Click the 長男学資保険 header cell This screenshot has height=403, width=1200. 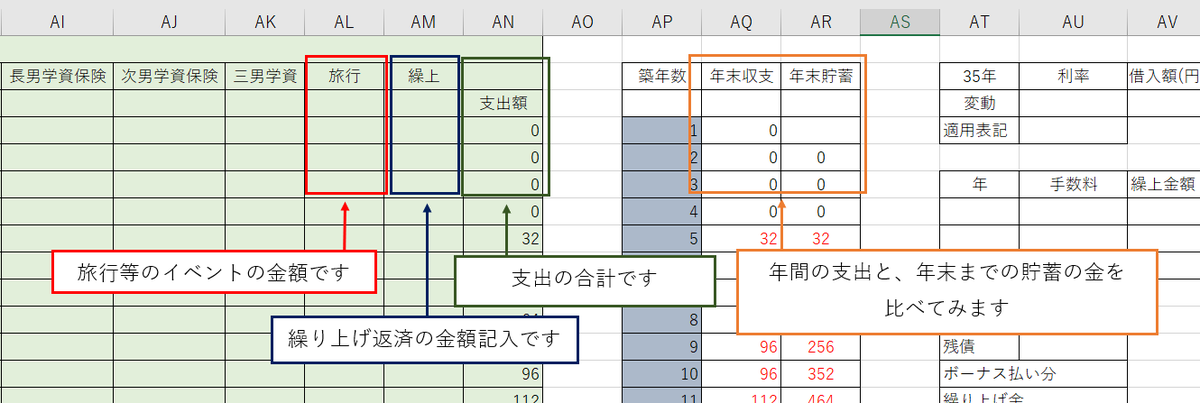pyautogui.click(x=56, y=75)
